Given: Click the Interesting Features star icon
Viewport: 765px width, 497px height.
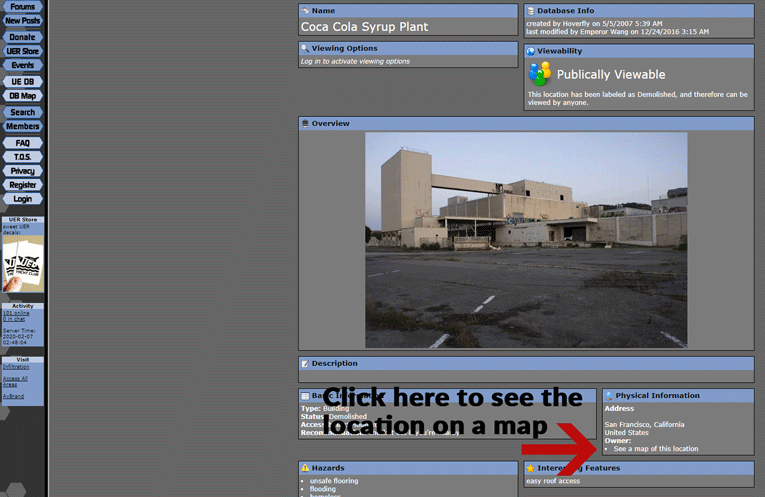Looking at the screenshot, I should point(530,468).
